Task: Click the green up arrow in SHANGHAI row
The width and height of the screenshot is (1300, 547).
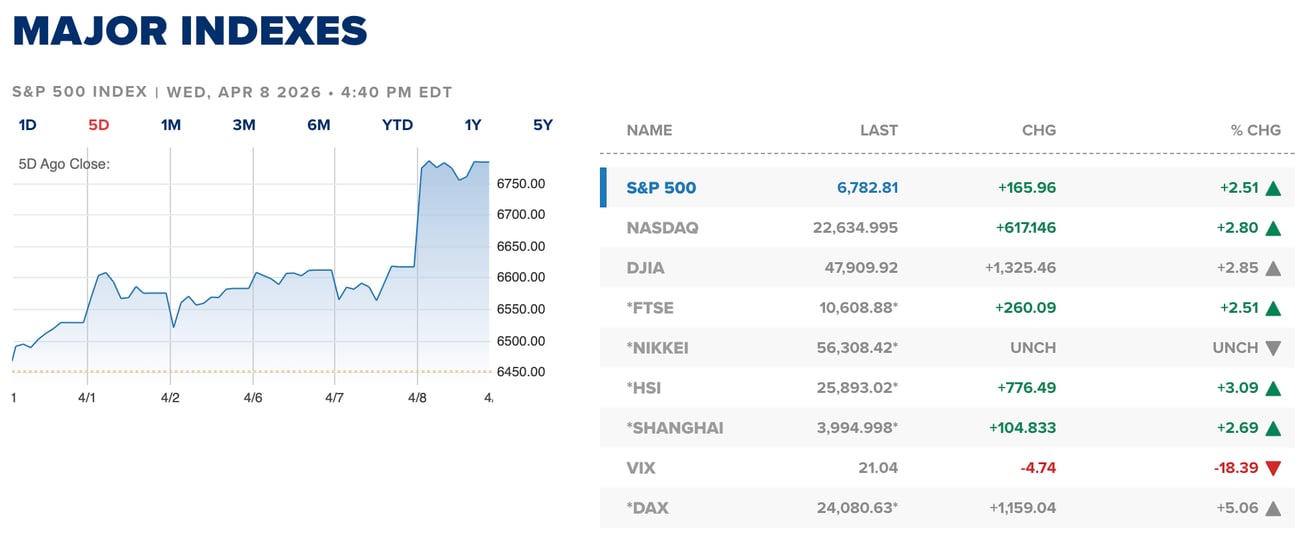Action: pyautogui.click(x=1273, y=428)
